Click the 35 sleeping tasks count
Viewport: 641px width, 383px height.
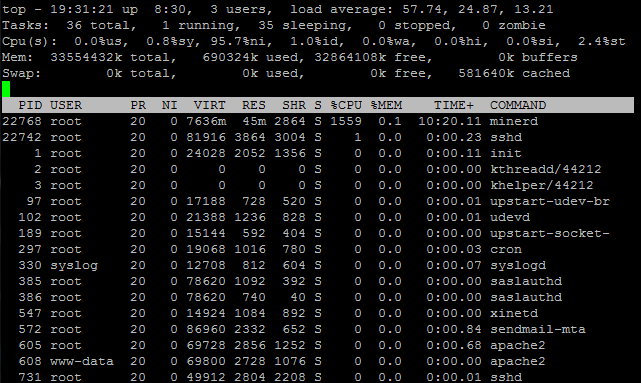[305, 25]
